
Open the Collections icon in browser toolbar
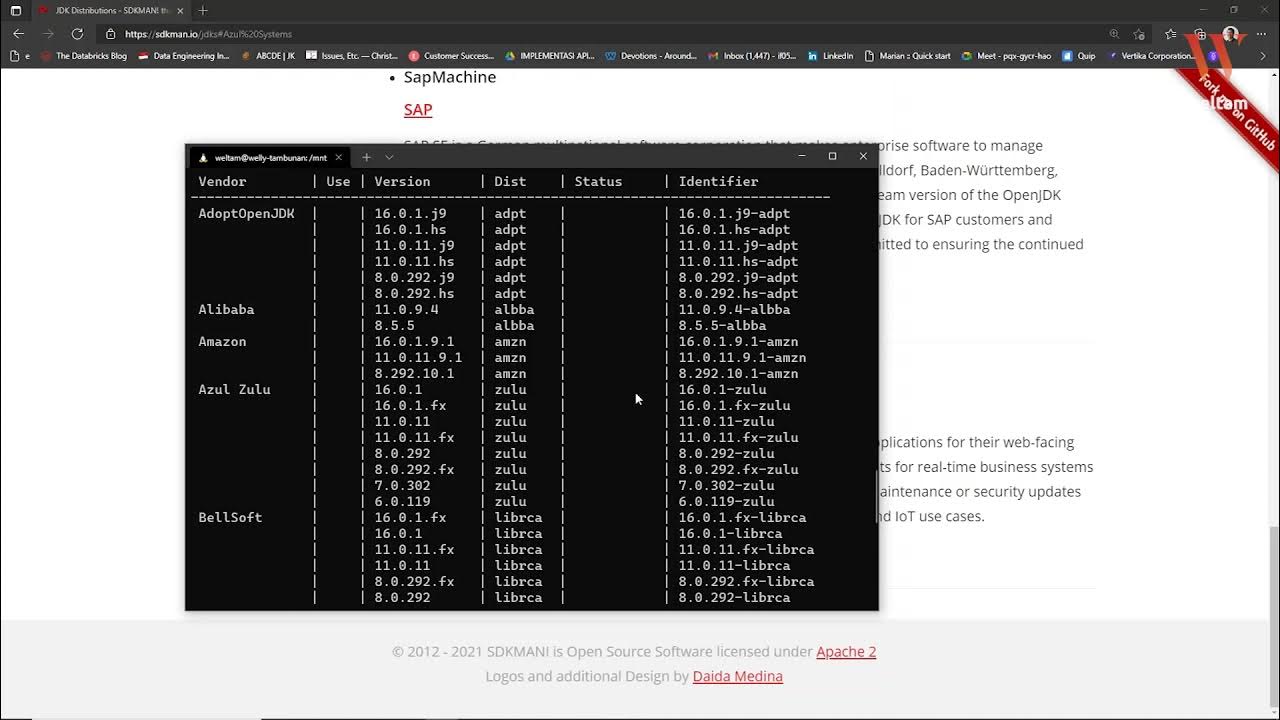1200,34
